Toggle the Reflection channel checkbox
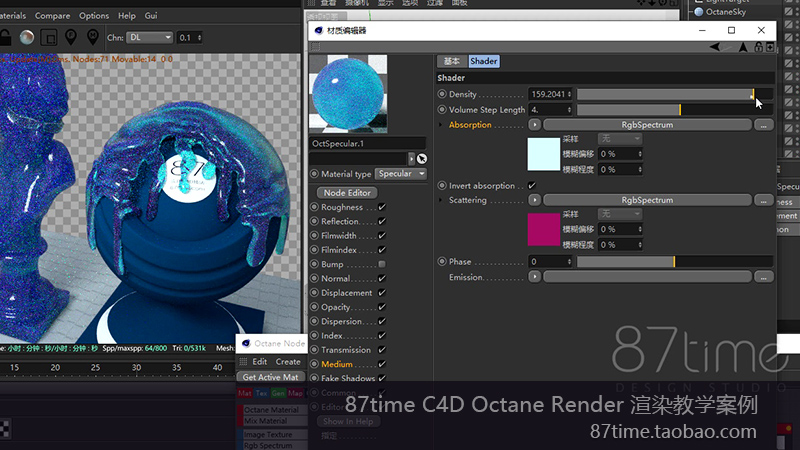The width and height of the screenshot is (800, 450). pyautogui.click(x=382, y=221)
